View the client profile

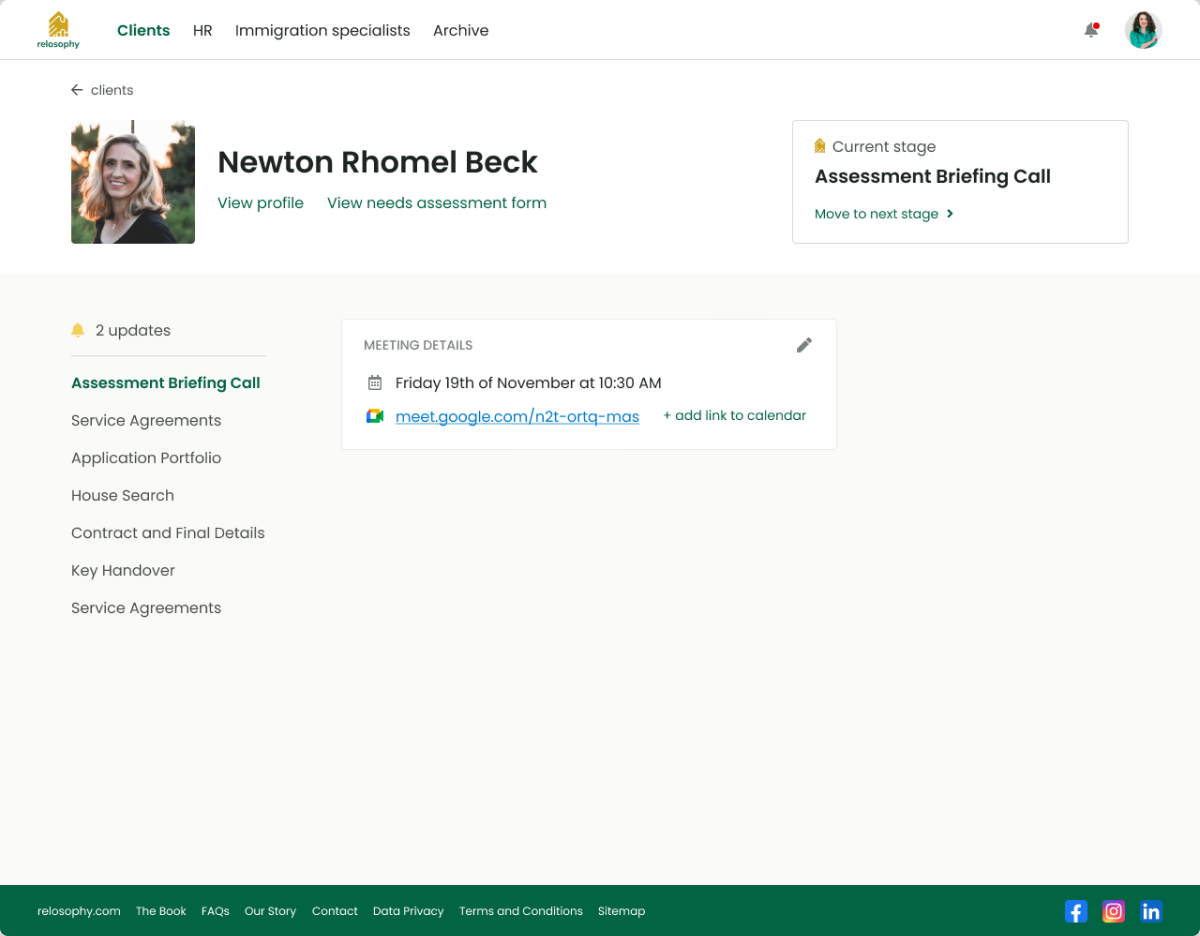261,203
